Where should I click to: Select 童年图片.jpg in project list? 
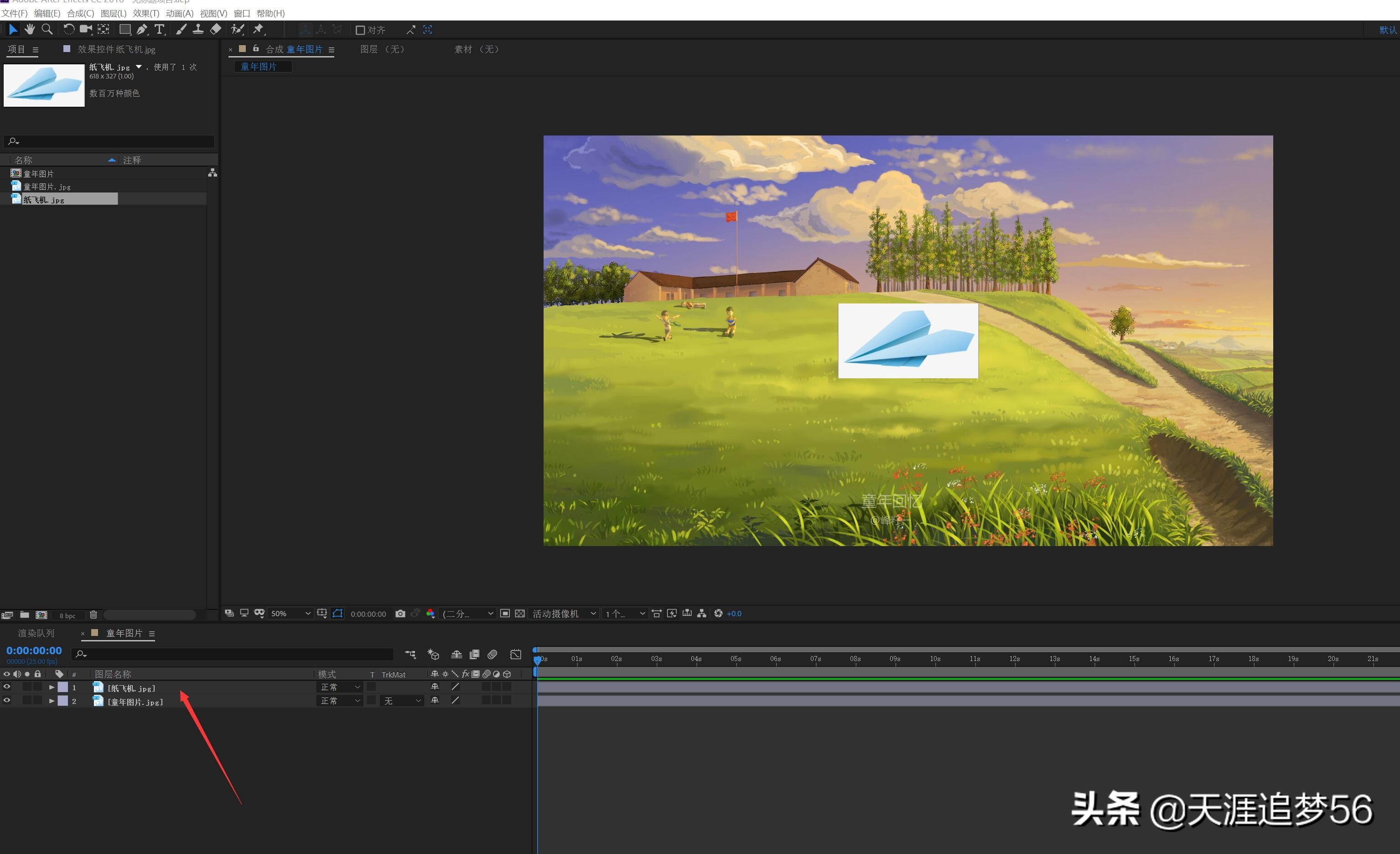pos(47,187)
